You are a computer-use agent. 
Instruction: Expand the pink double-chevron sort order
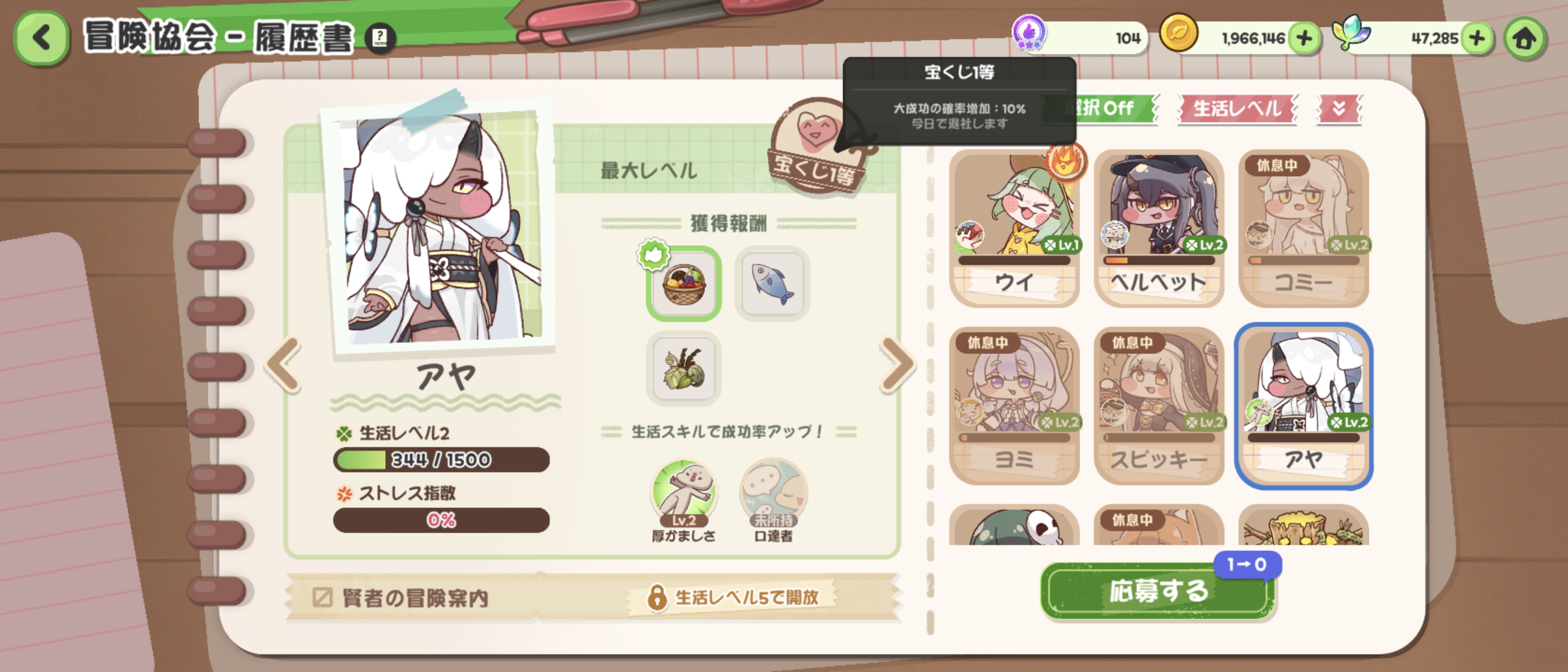point(1339,109)
